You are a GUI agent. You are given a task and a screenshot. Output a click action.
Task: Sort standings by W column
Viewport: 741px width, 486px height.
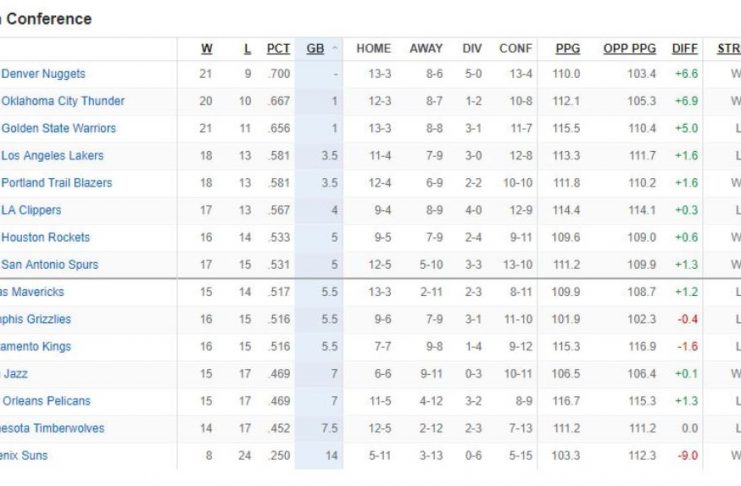(207, 48)
